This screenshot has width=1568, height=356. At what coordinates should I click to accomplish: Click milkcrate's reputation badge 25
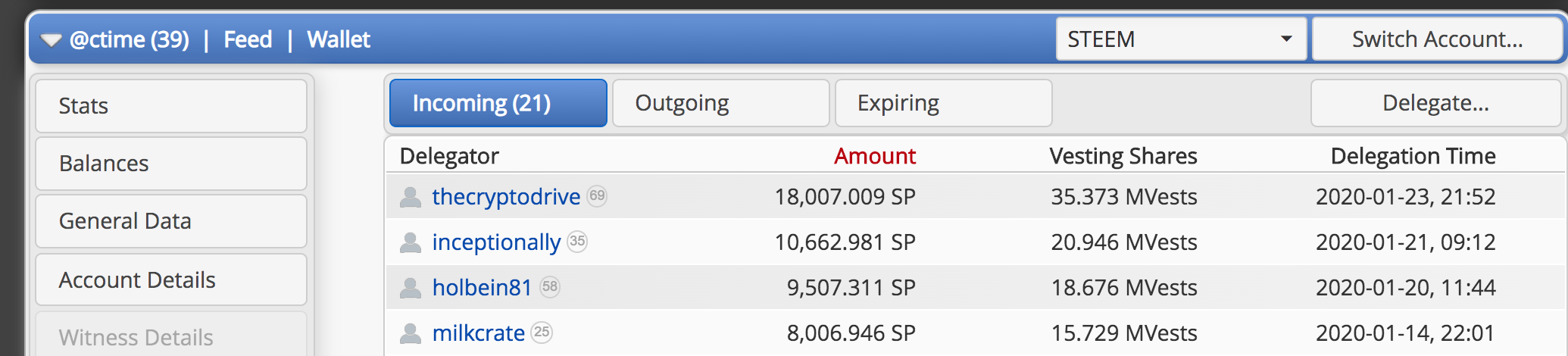tap(542, 333)
